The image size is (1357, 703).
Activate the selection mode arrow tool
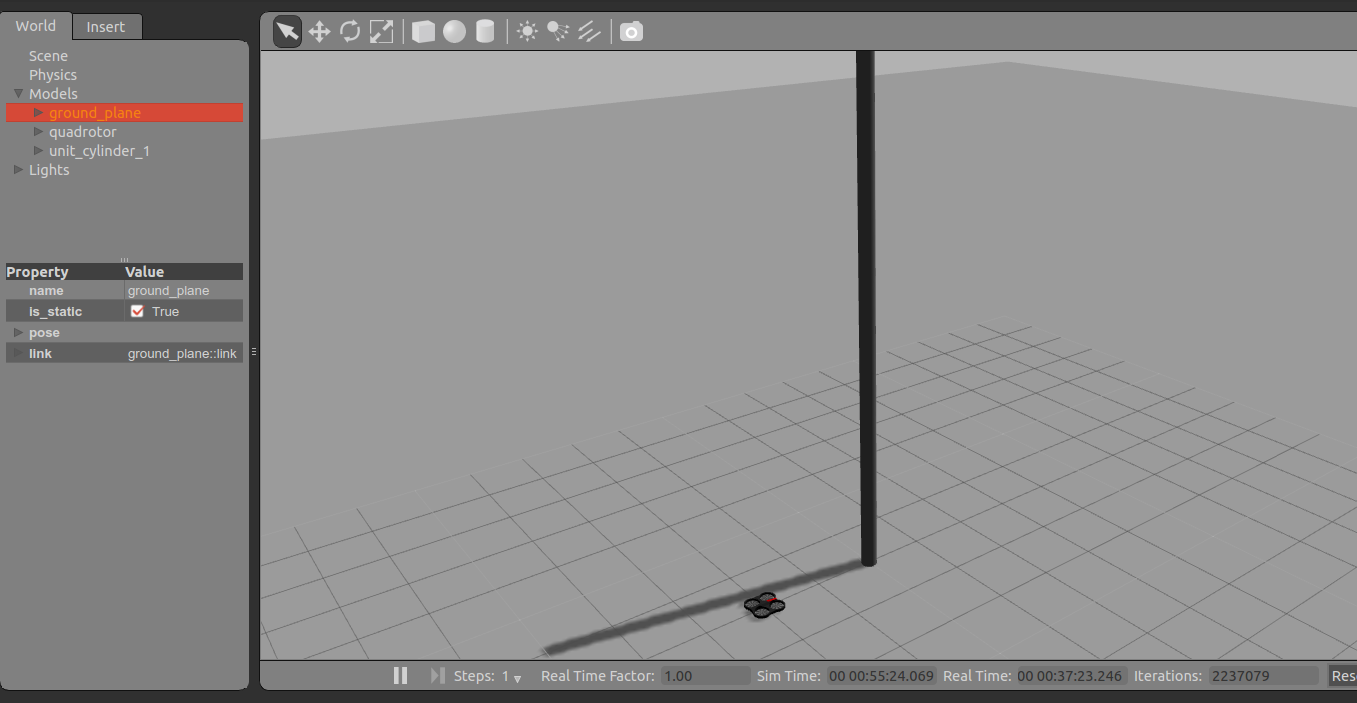287,32
